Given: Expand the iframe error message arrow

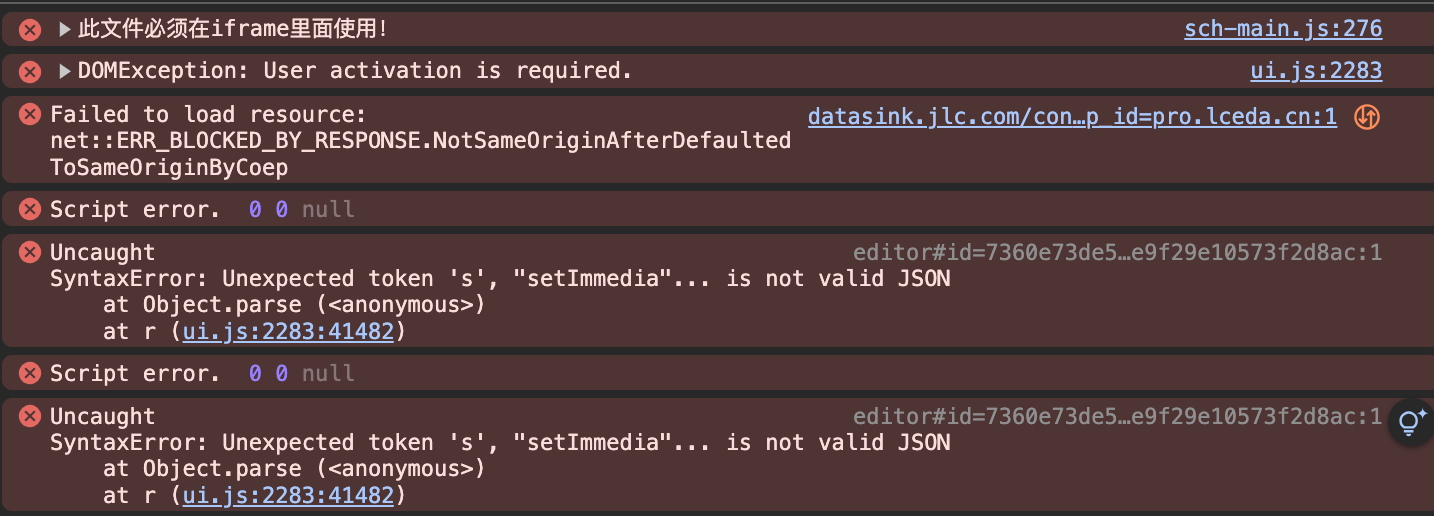Looking at the screenshot, I should click(x=65, y=30).
